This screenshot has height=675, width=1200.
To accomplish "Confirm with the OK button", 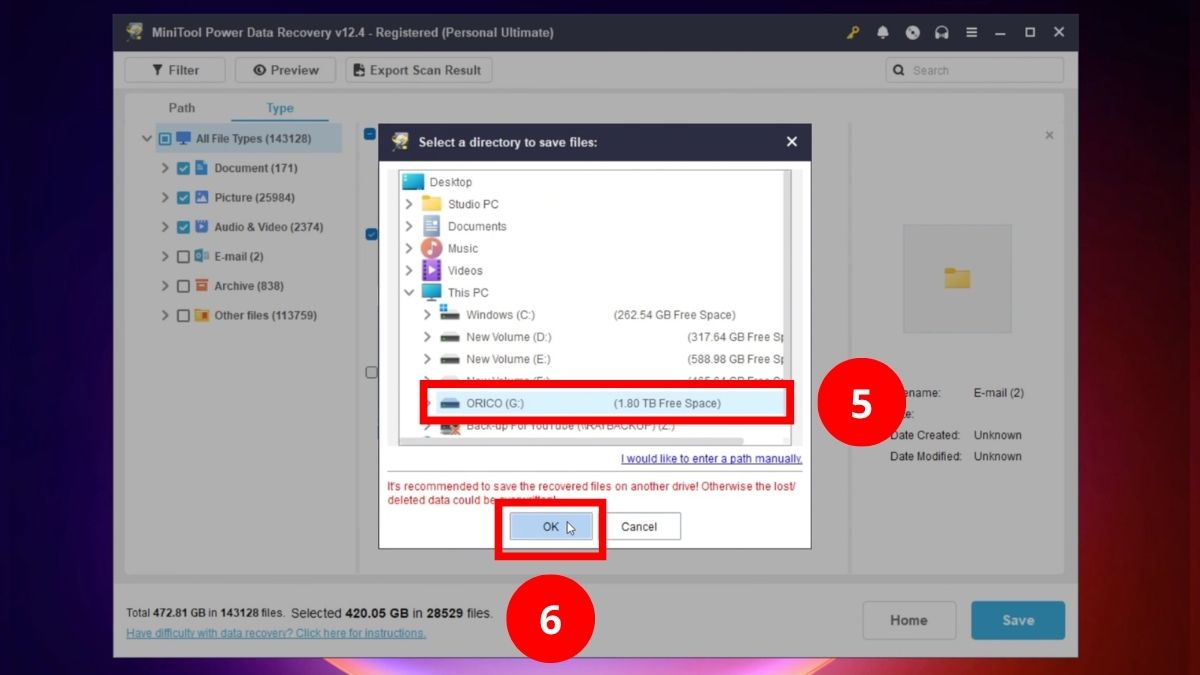I will coord(551,527).
